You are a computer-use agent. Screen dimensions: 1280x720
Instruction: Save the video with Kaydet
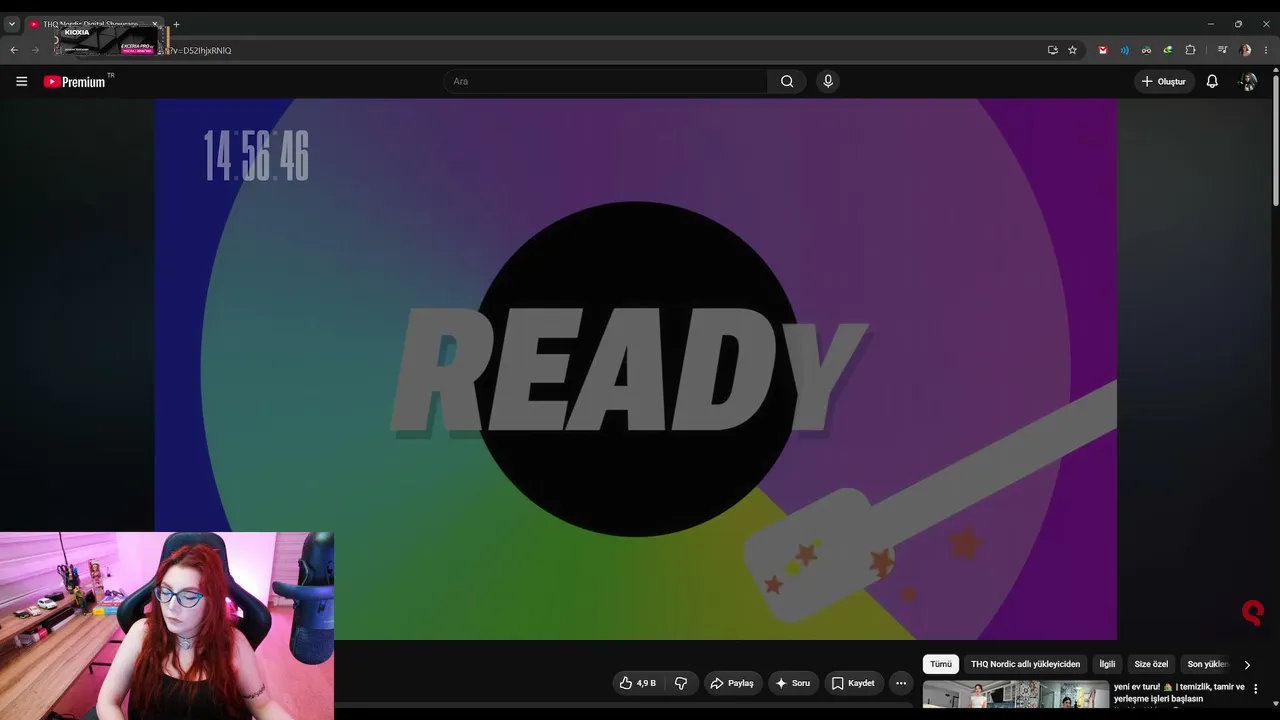click(854, 683)
